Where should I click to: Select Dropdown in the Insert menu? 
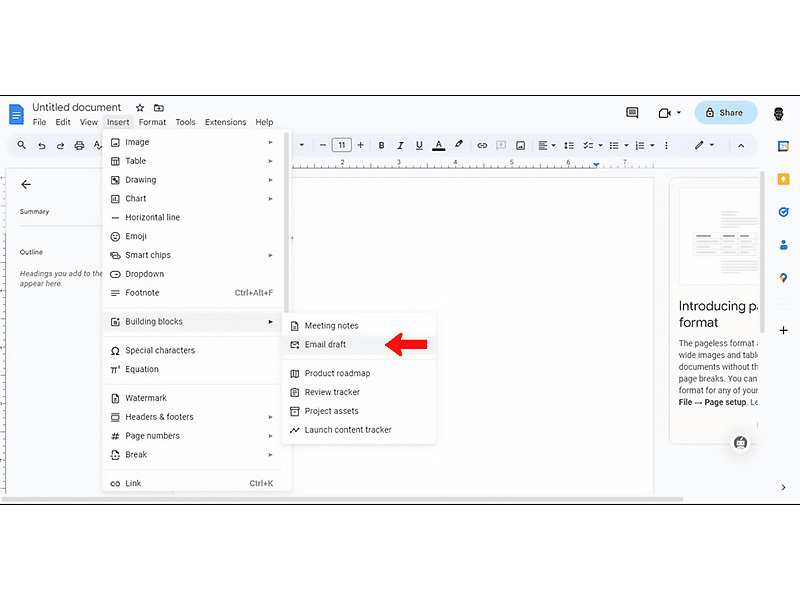point(194,274)
